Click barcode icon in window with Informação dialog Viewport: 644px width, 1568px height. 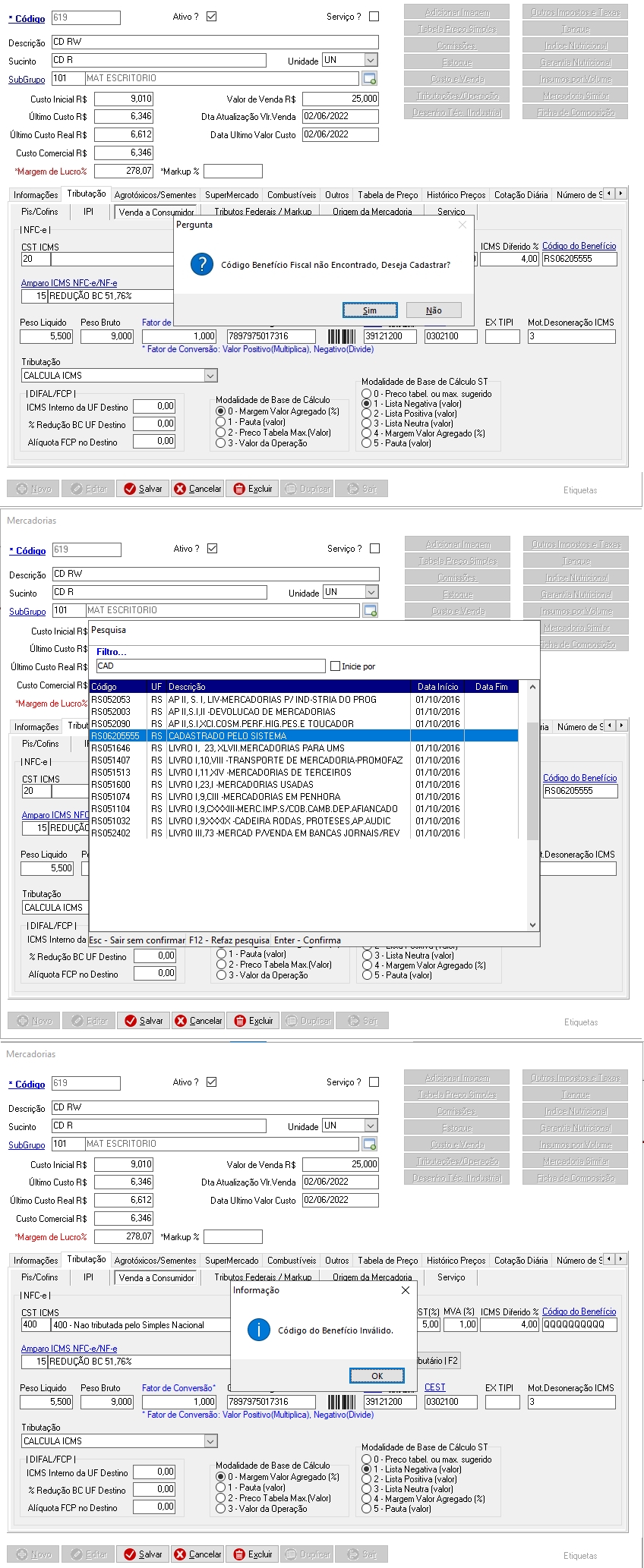click(342, 1402)
